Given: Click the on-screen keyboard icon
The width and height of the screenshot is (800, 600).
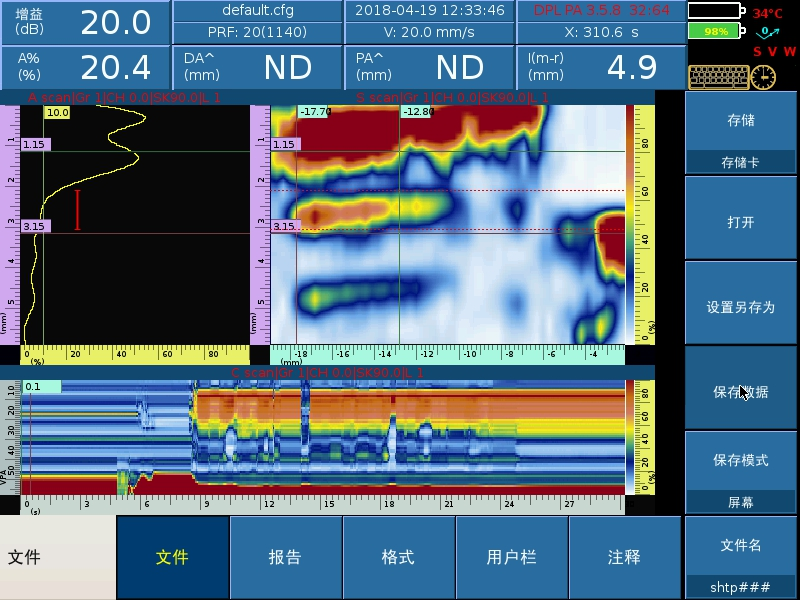Looking at the screenshot, I should click(717, 77).
